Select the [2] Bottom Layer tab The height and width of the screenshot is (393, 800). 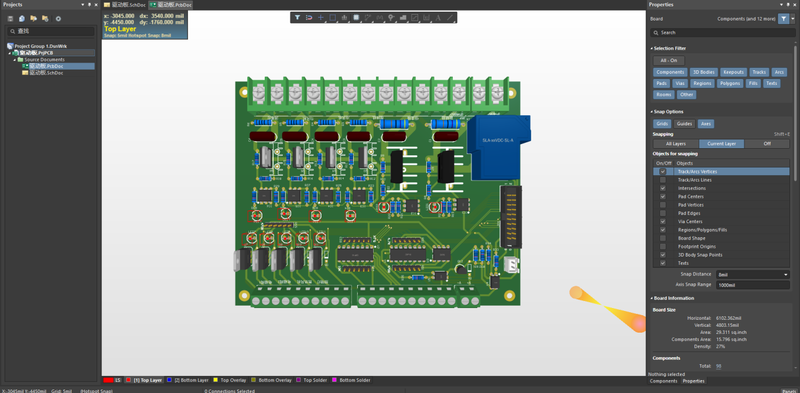(188, 380)
